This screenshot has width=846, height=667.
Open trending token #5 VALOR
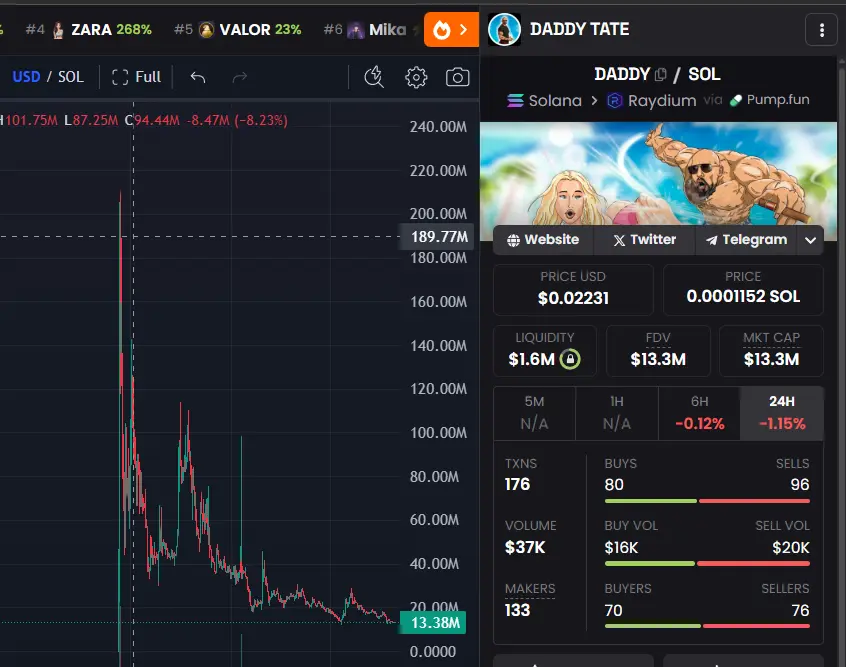[237, 30]
